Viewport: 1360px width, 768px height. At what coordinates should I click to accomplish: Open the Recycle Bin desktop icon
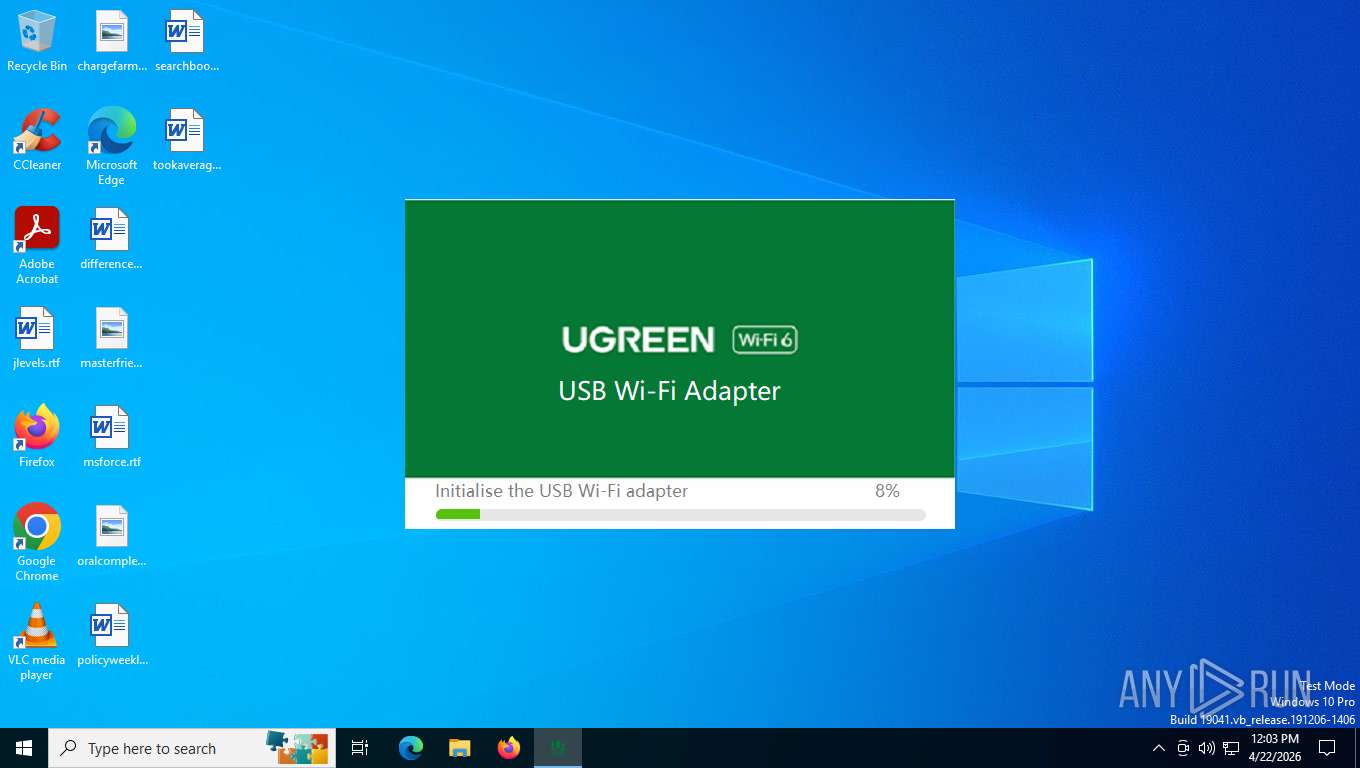coord(37,42)
